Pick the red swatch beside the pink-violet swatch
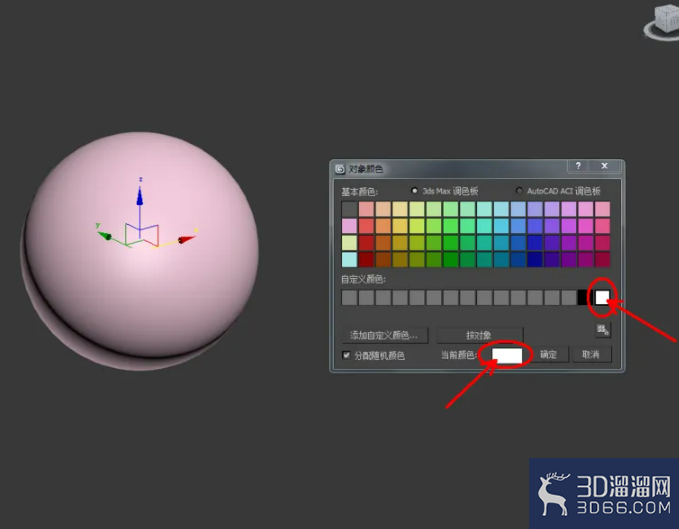The height and width of the screenshot is (529, 679). pos(366,226)
